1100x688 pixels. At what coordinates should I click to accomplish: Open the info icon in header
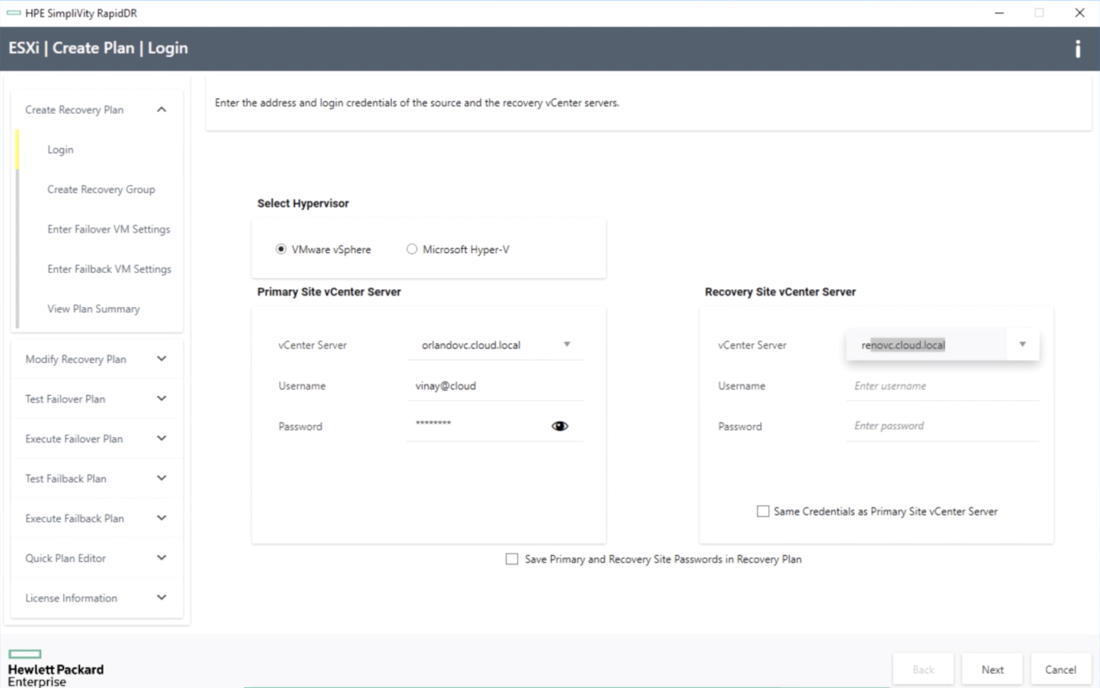tap(1078, 48)
